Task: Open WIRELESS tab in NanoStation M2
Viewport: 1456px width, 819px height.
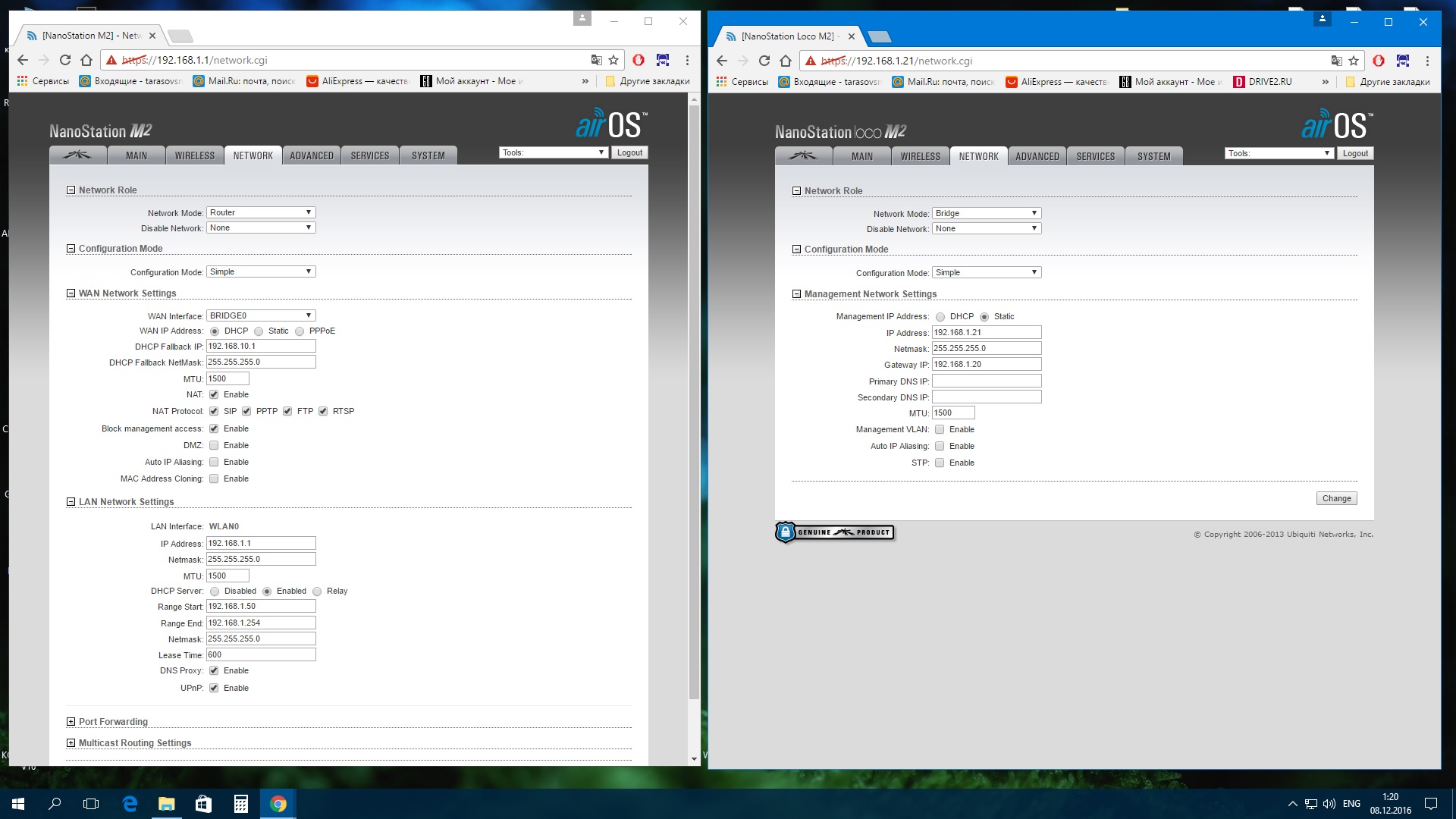Action: [195, 155]
